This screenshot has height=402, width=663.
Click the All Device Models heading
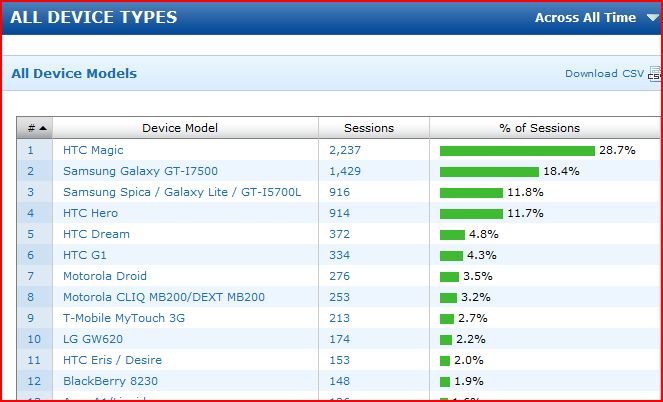(x=74, y=74)
